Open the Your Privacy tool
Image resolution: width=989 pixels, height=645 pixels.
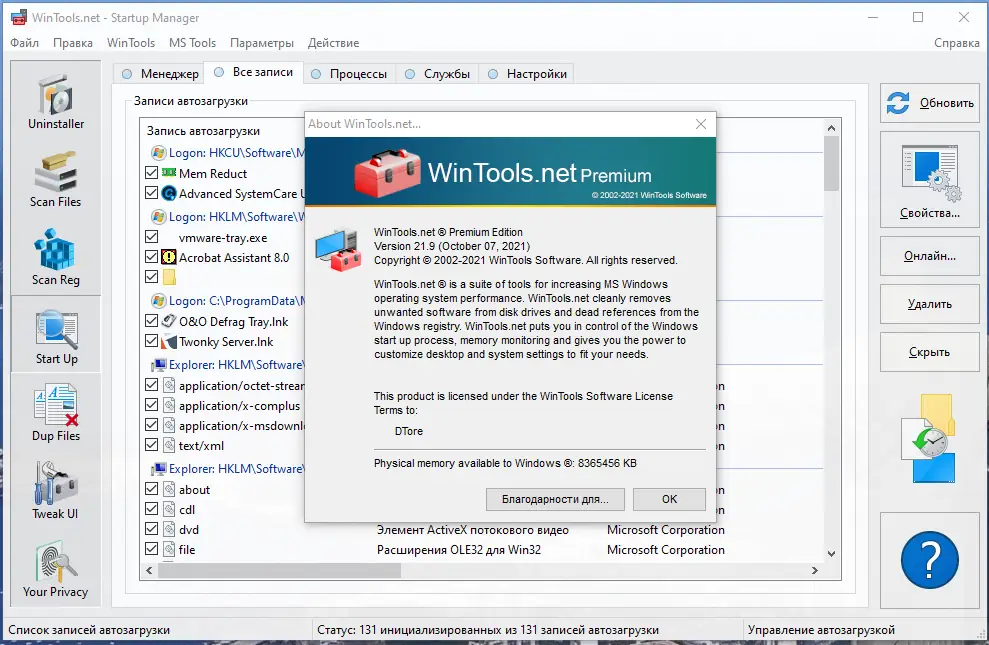point(56,569)
